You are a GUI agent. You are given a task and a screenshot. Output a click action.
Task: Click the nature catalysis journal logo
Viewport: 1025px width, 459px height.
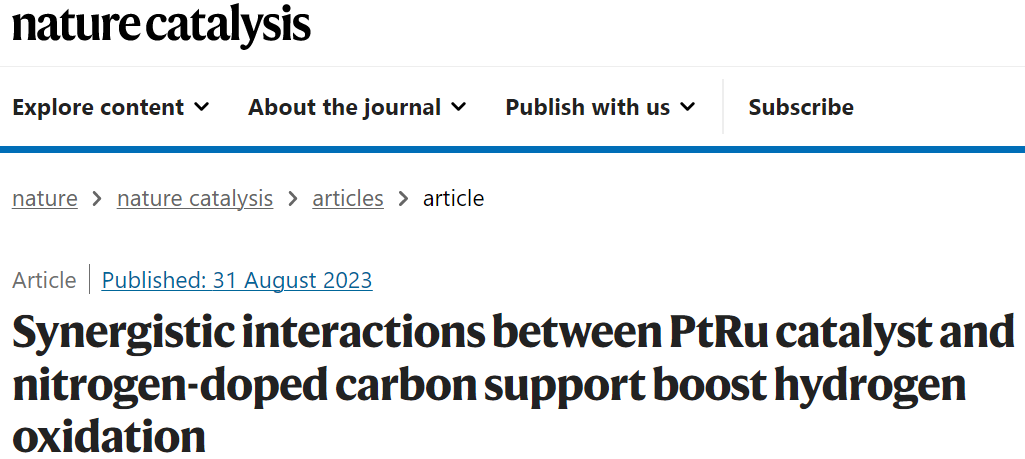coord(161,25)
